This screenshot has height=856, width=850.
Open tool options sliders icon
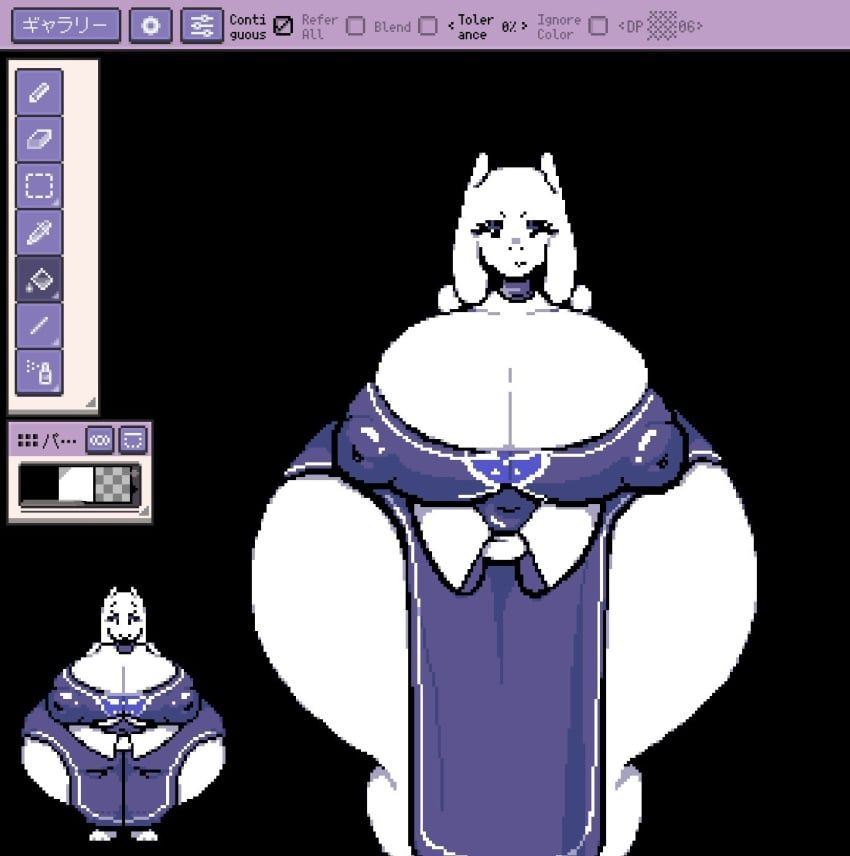tap(202, 26)
